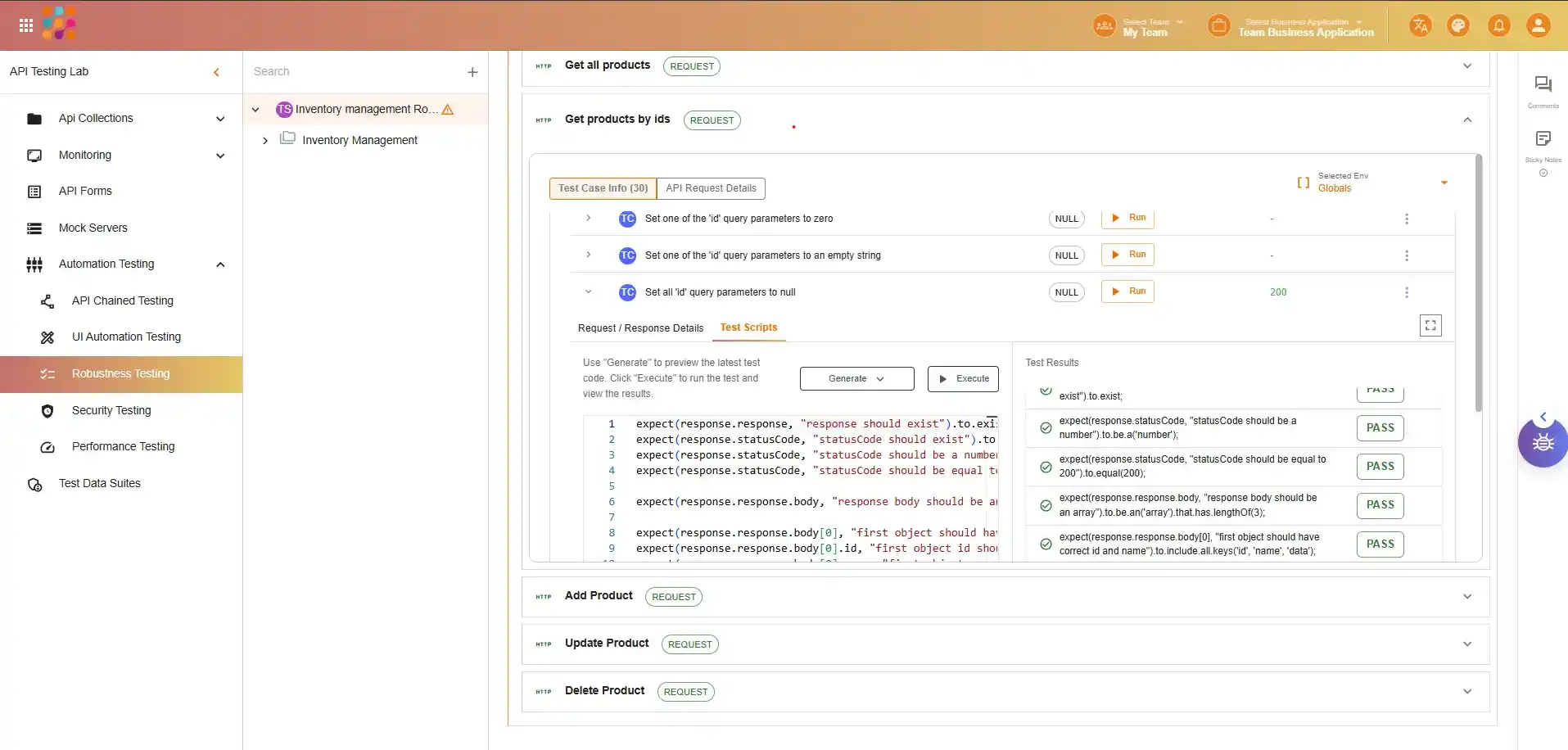
Task: Click the language translate icon in header
Action: [1421, 26]
